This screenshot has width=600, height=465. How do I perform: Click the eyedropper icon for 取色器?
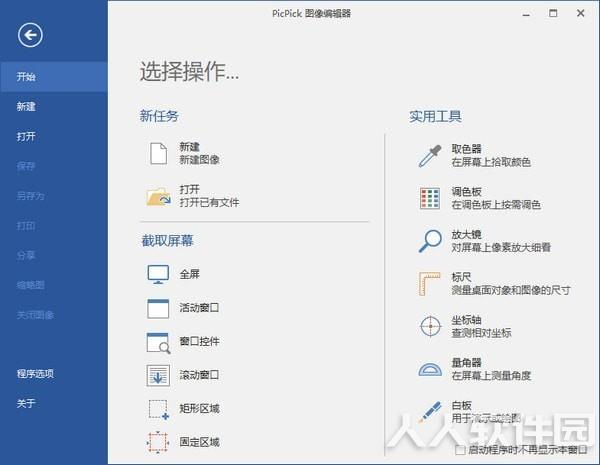click(430, 155)
